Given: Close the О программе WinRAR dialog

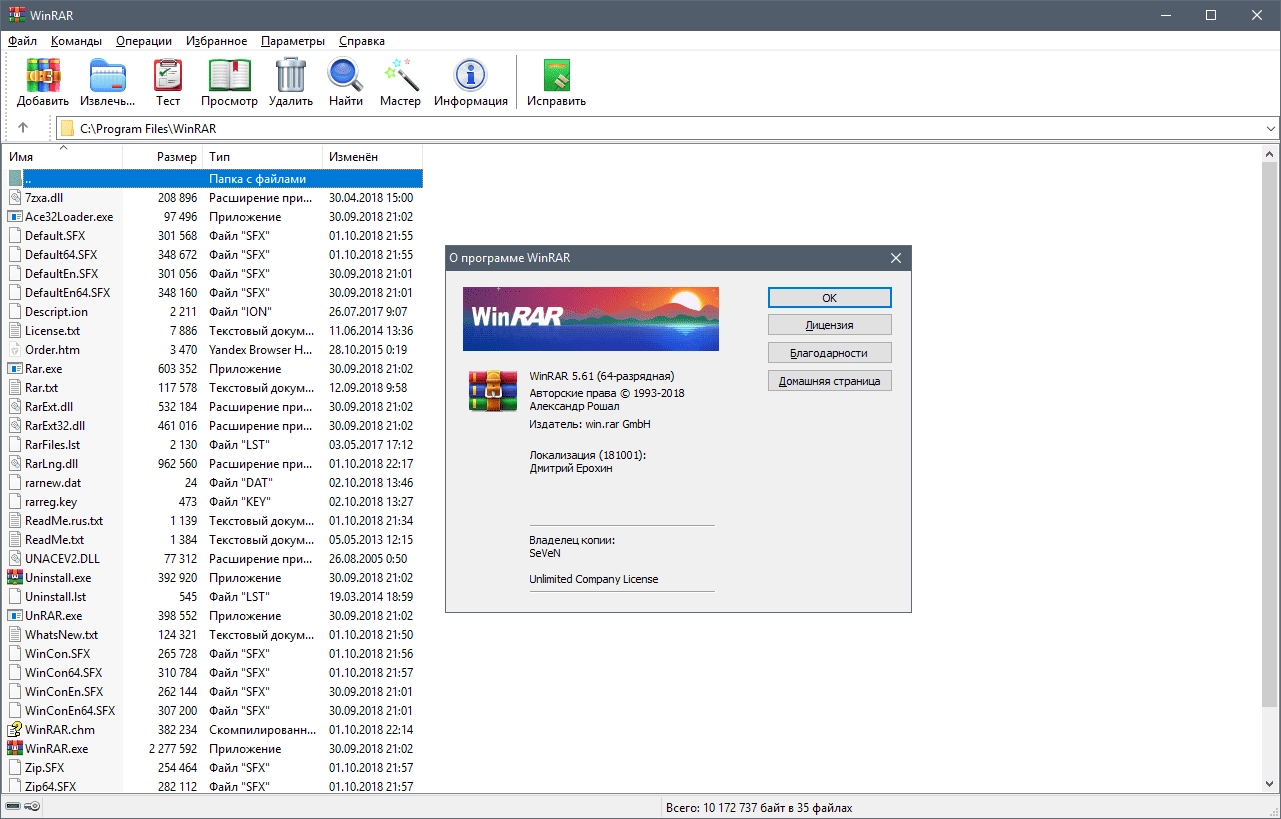Looking at the screenshot, I should tap(896, 258).
